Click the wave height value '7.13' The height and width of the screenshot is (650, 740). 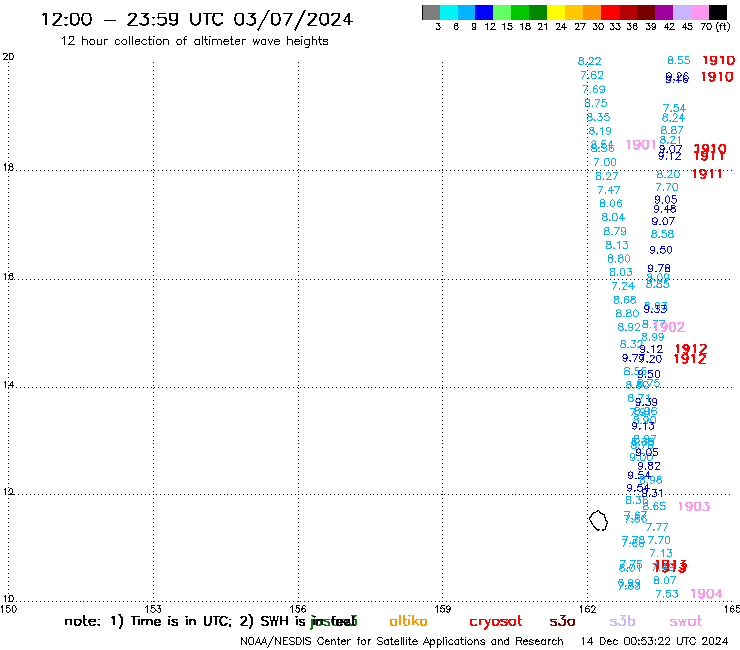click(x=661, y=553)
